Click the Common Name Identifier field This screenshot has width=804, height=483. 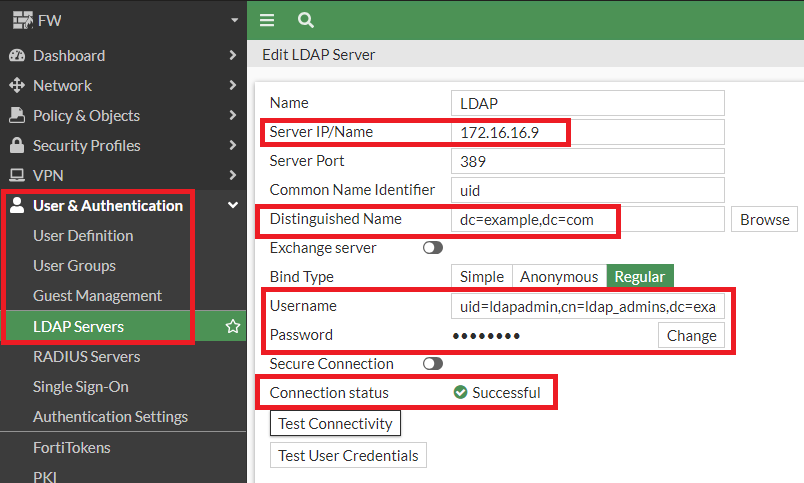click(588, 190)
